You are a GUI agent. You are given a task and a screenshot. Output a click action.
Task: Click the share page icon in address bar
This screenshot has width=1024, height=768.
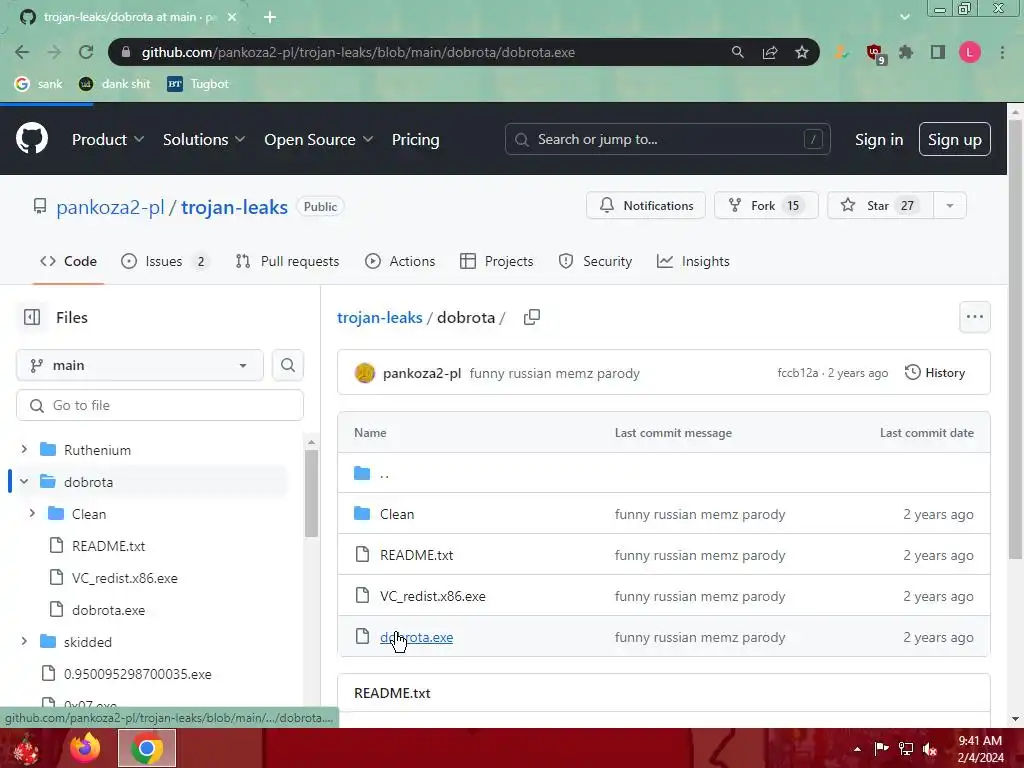769,52
